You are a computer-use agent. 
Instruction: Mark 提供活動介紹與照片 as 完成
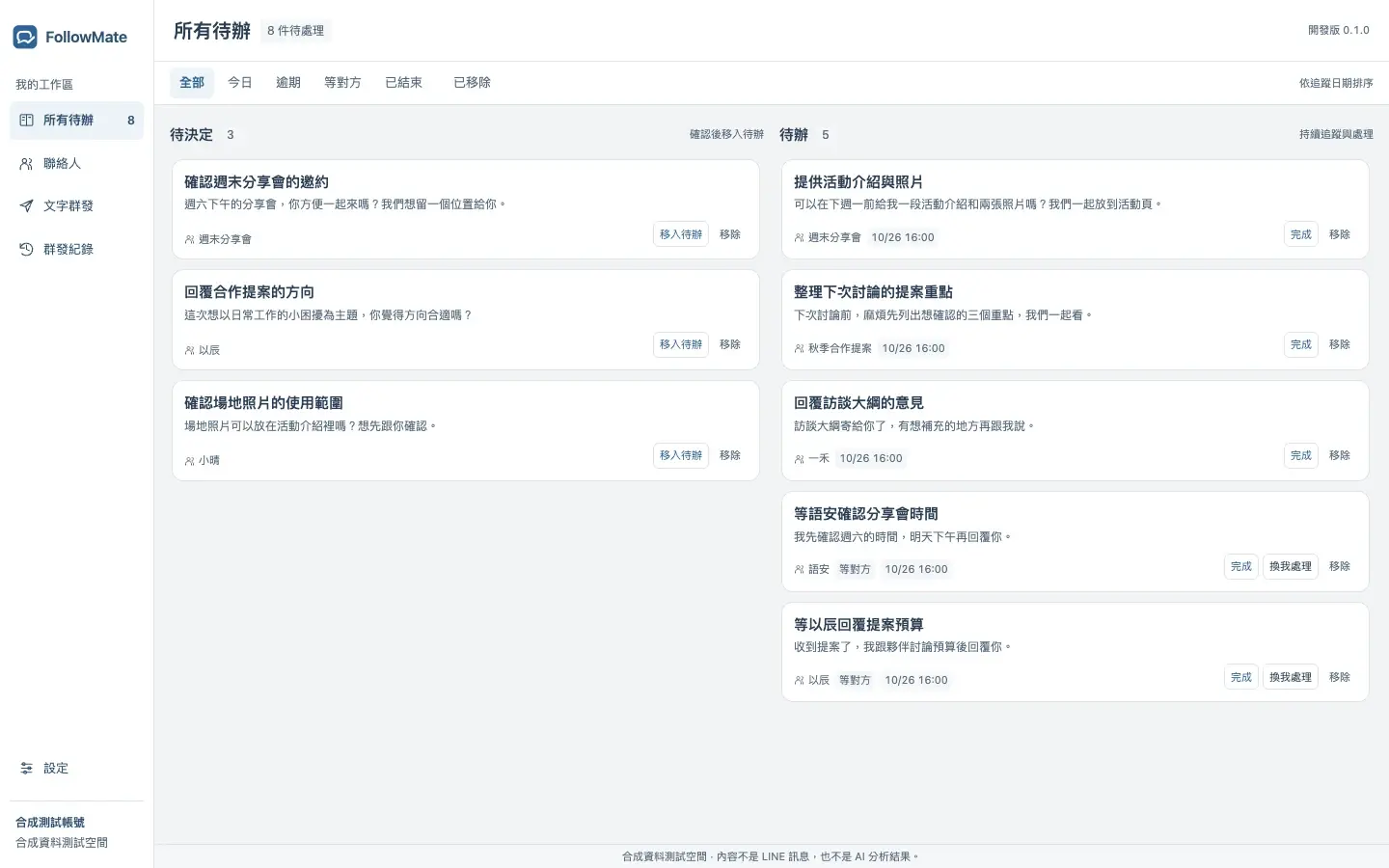coord(1301,234)
